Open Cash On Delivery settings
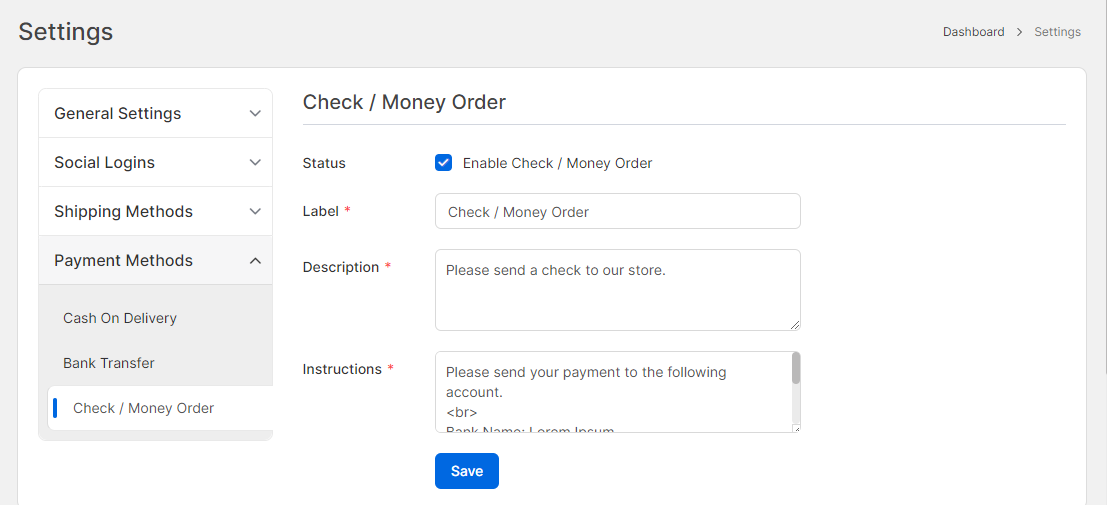The height and width of the screenshot is (505, 1107). pos(120,318)
